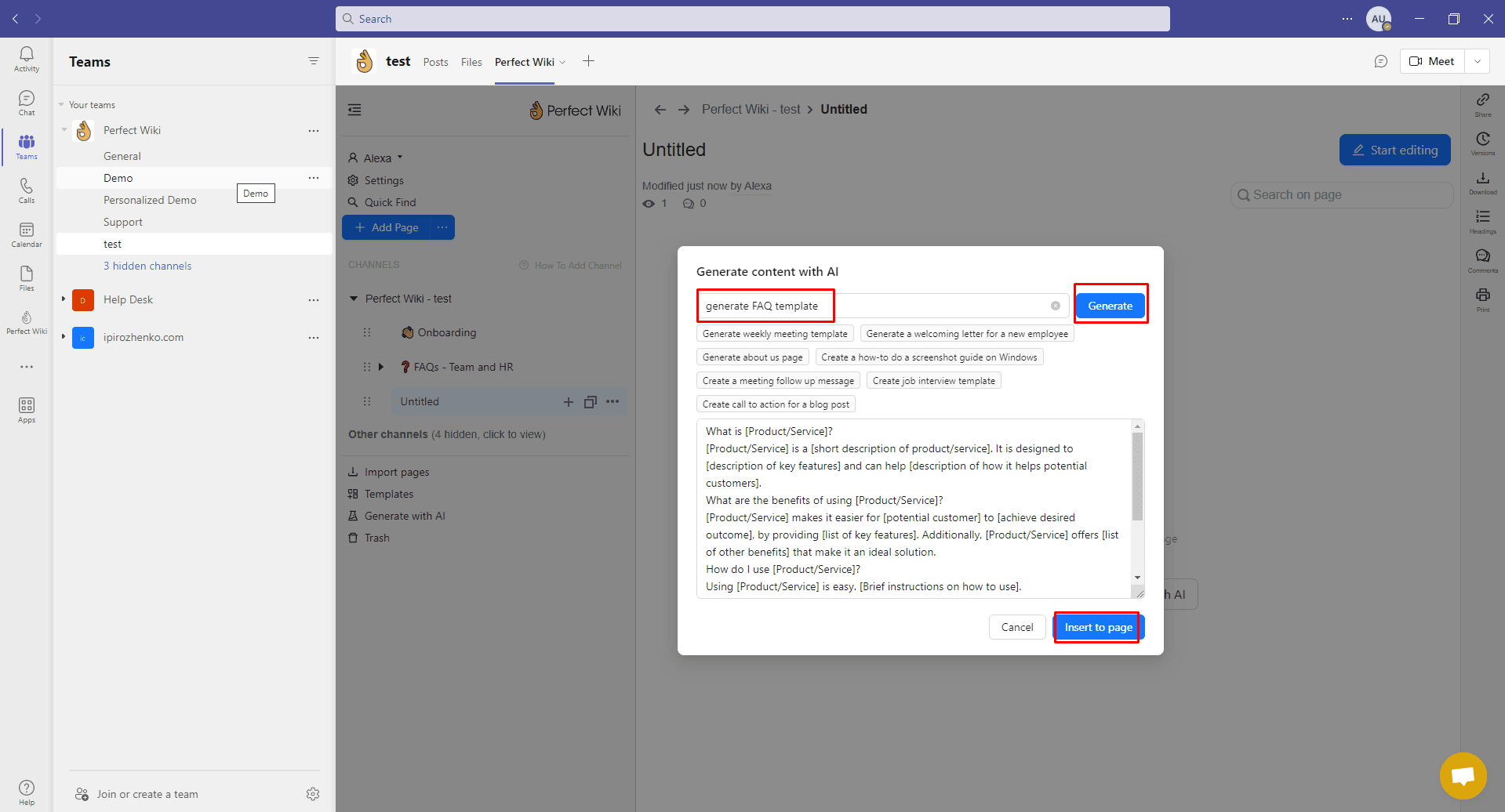Choose Generate about us page suggestion
Image resolution: width=1505 pixels, height=812 pixels.
click(x=752, y=357)
